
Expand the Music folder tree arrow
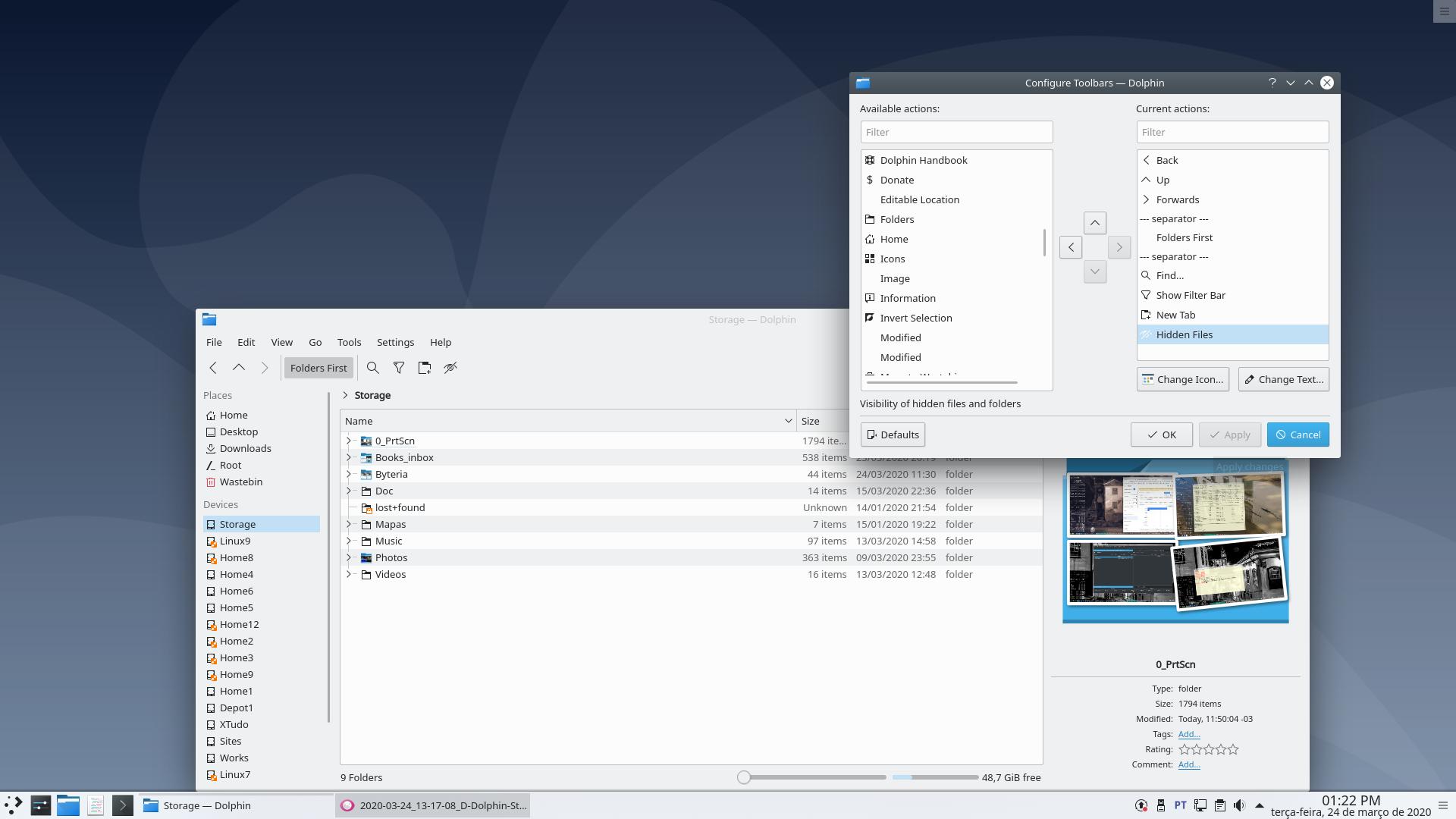click(x=349, y=541)
